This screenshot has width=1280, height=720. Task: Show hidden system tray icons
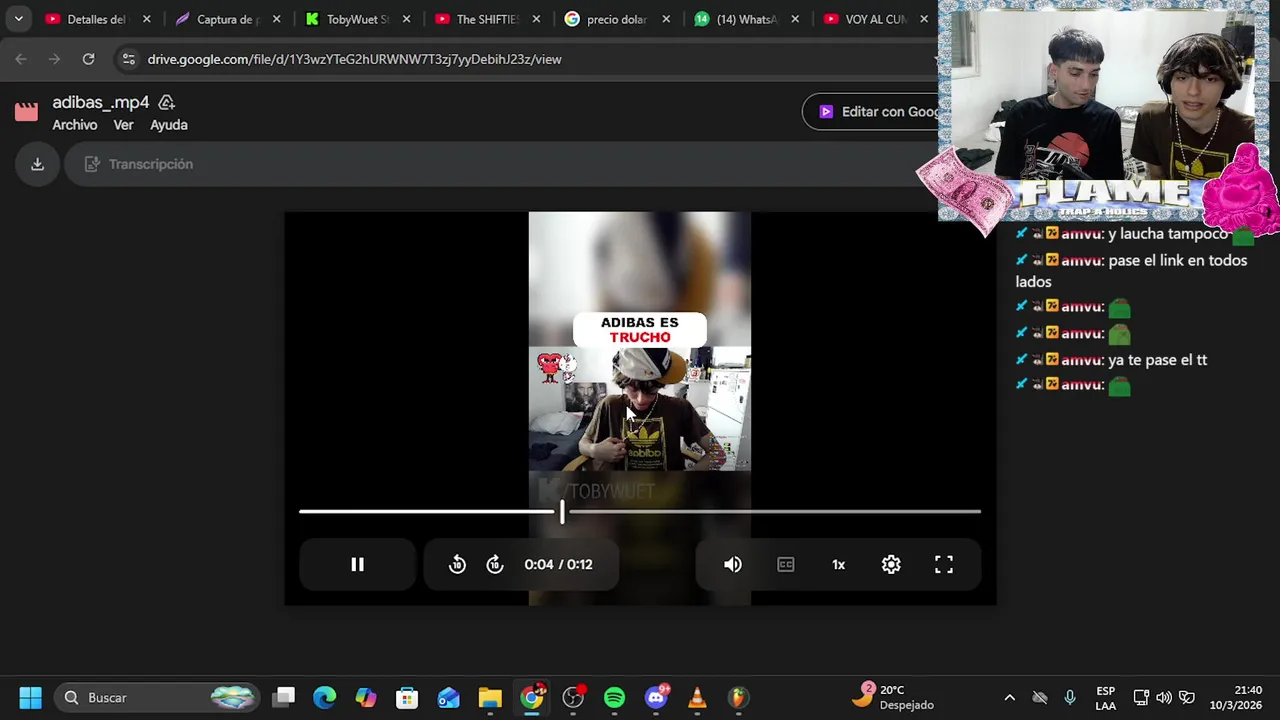click(1009, 697)
